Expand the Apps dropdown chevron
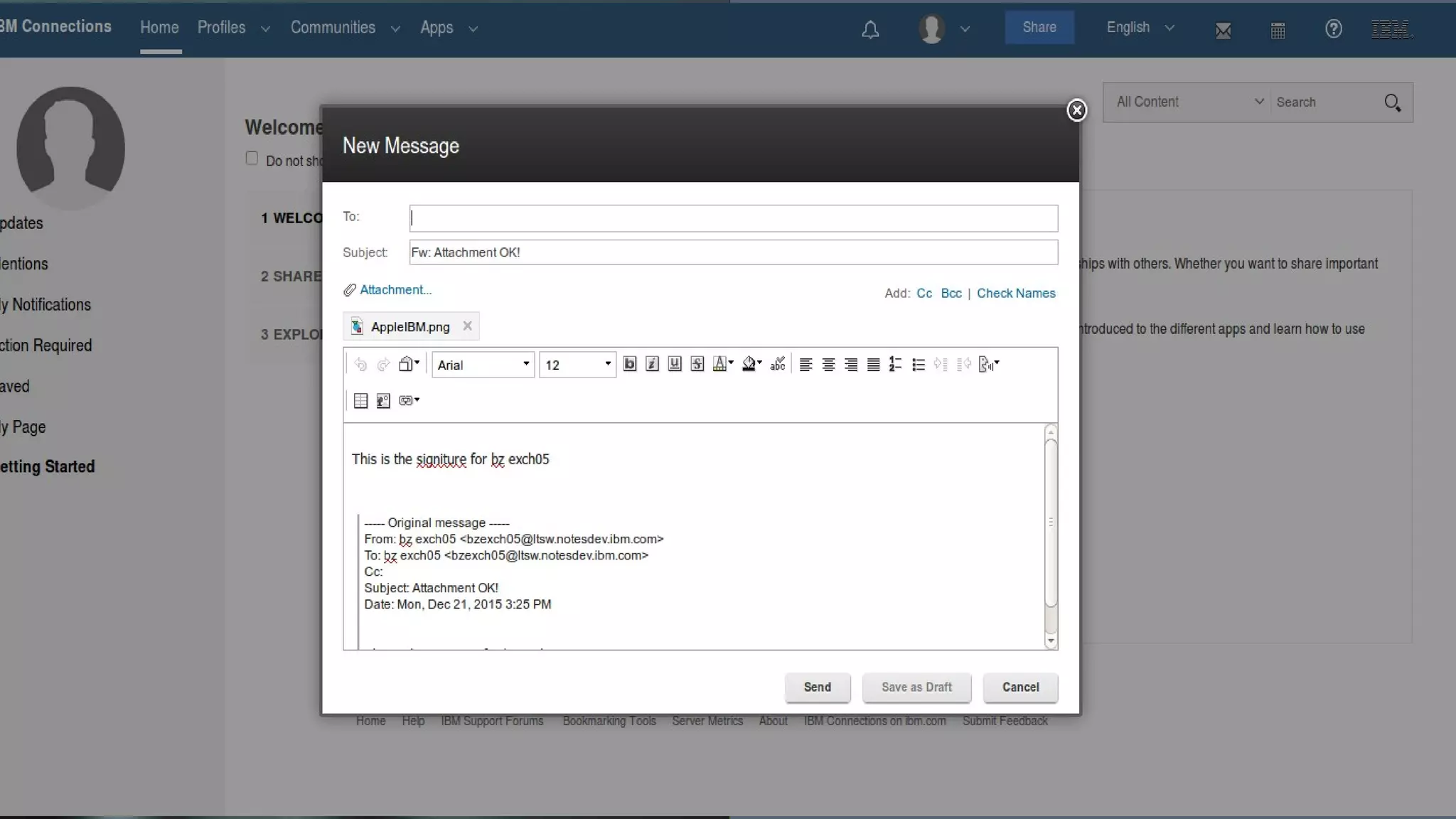This screenshot has height=819, width=1456. coord(473,29)
